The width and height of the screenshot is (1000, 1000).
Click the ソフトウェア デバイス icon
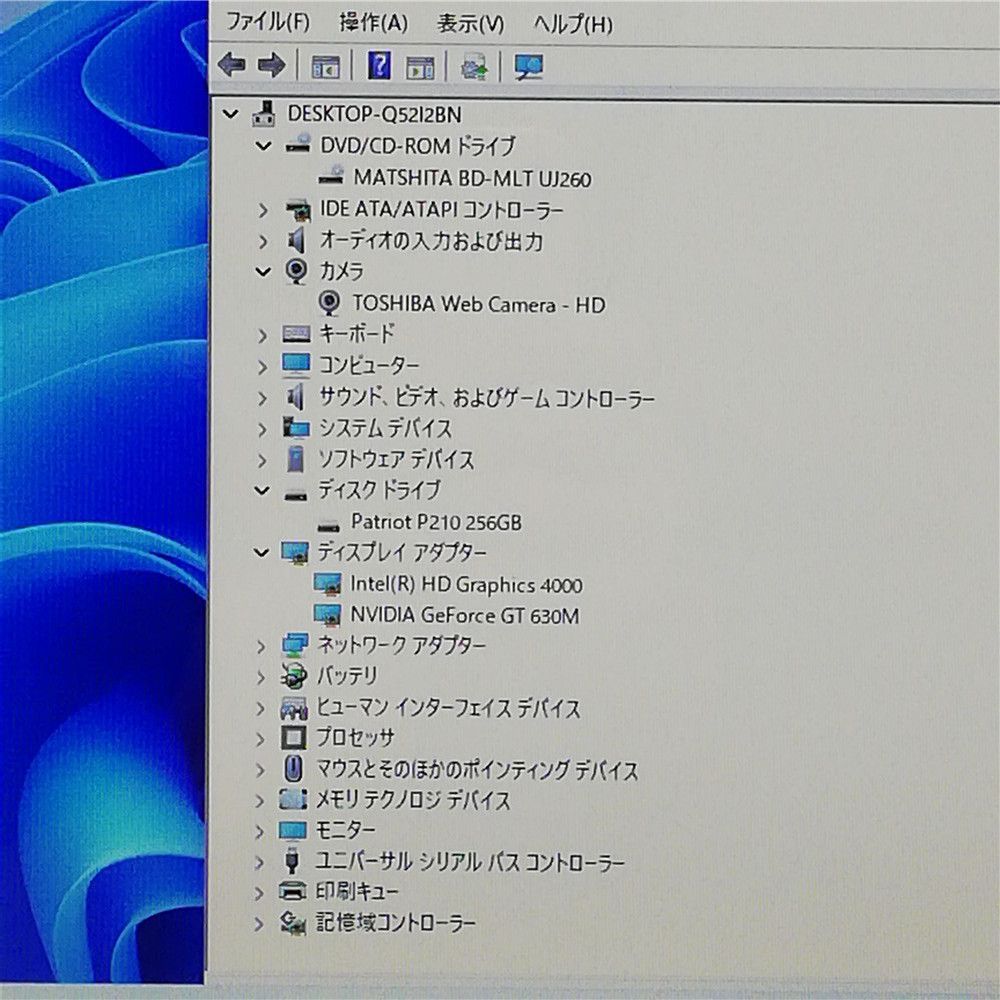click(295, 459)
